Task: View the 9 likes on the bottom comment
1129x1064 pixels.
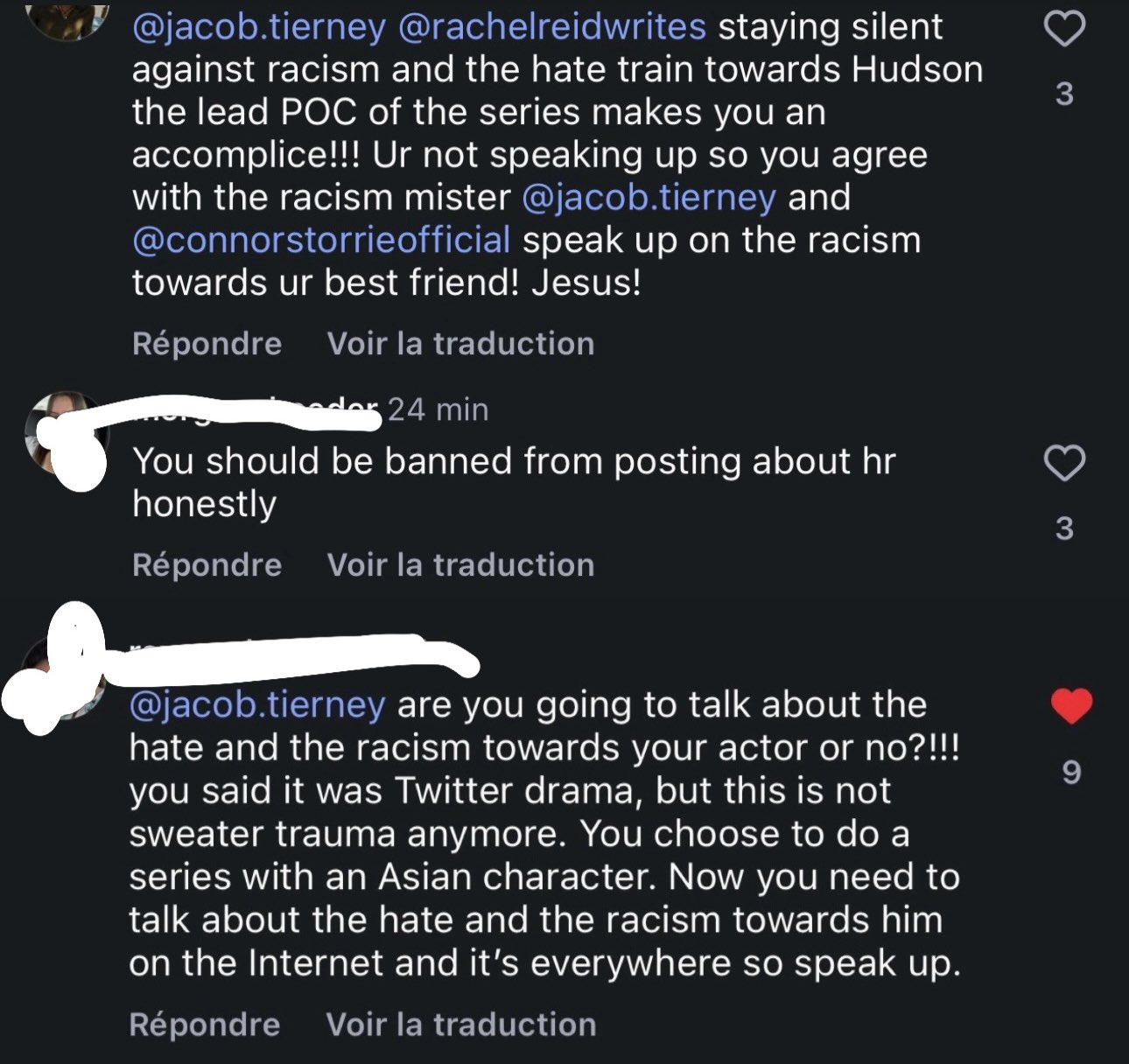Action: [1071, 773]
